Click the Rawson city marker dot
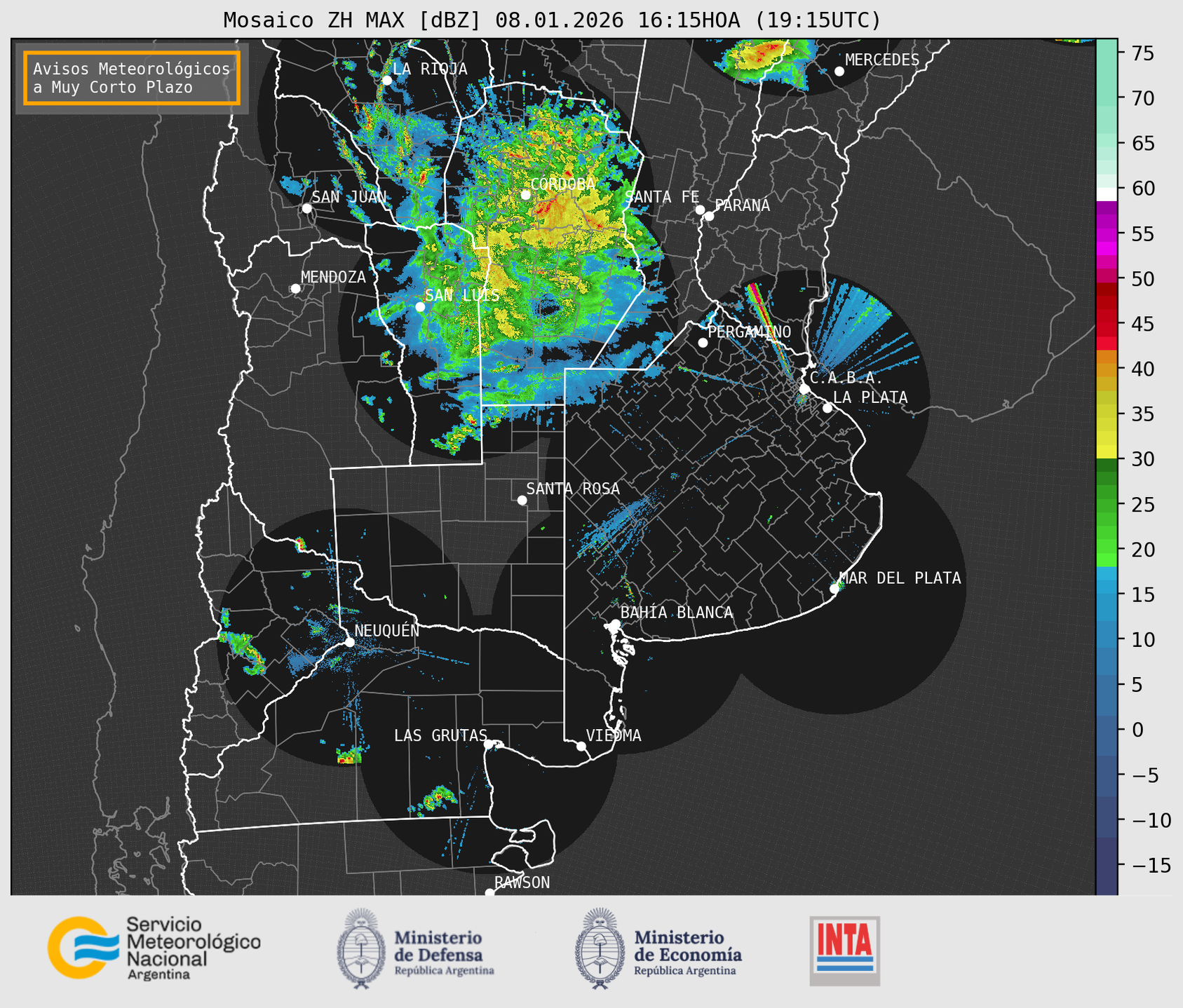The height and width of the screenshot is (1008, 1183). [489, 893]
